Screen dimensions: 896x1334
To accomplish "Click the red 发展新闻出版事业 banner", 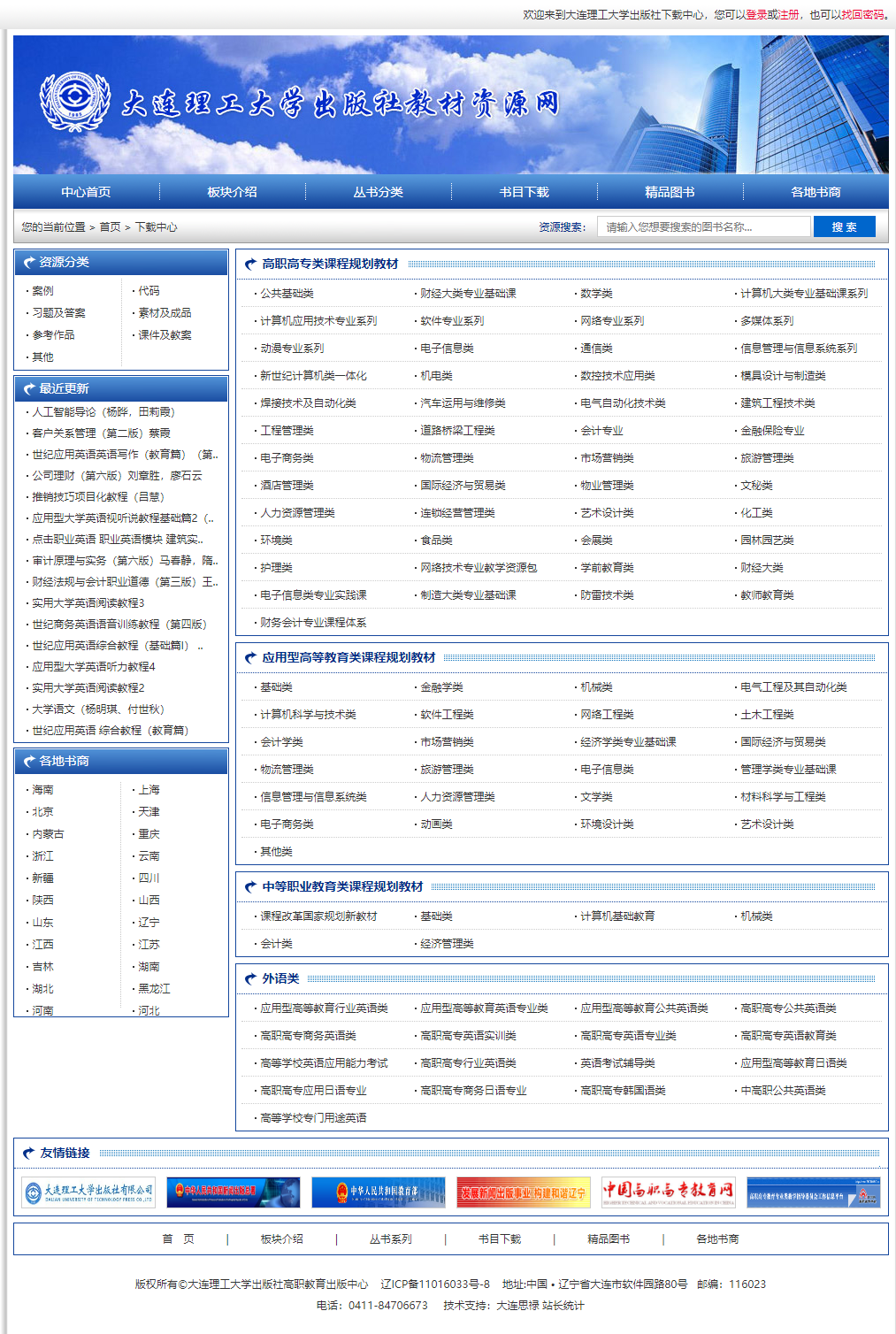I will (523, 1192).
